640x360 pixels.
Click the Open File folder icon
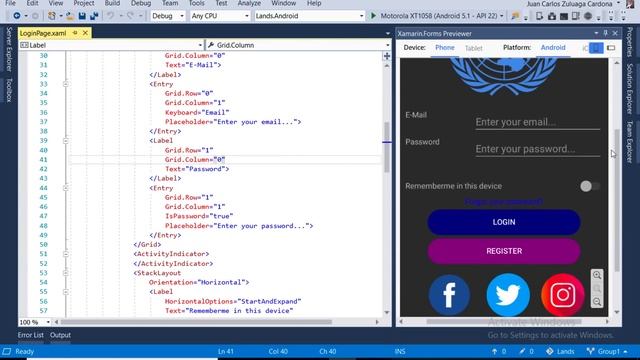click(70, 16)
